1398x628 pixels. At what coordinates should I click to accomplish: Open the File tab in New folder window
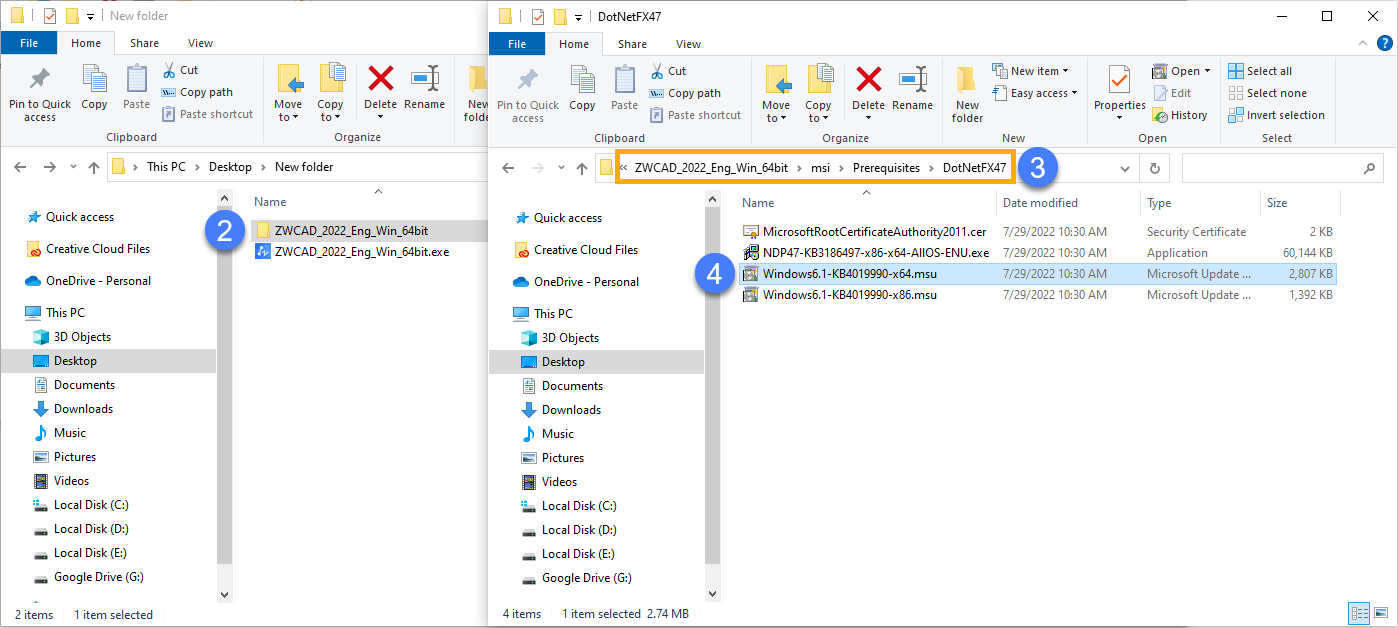(x=29, y=43)
